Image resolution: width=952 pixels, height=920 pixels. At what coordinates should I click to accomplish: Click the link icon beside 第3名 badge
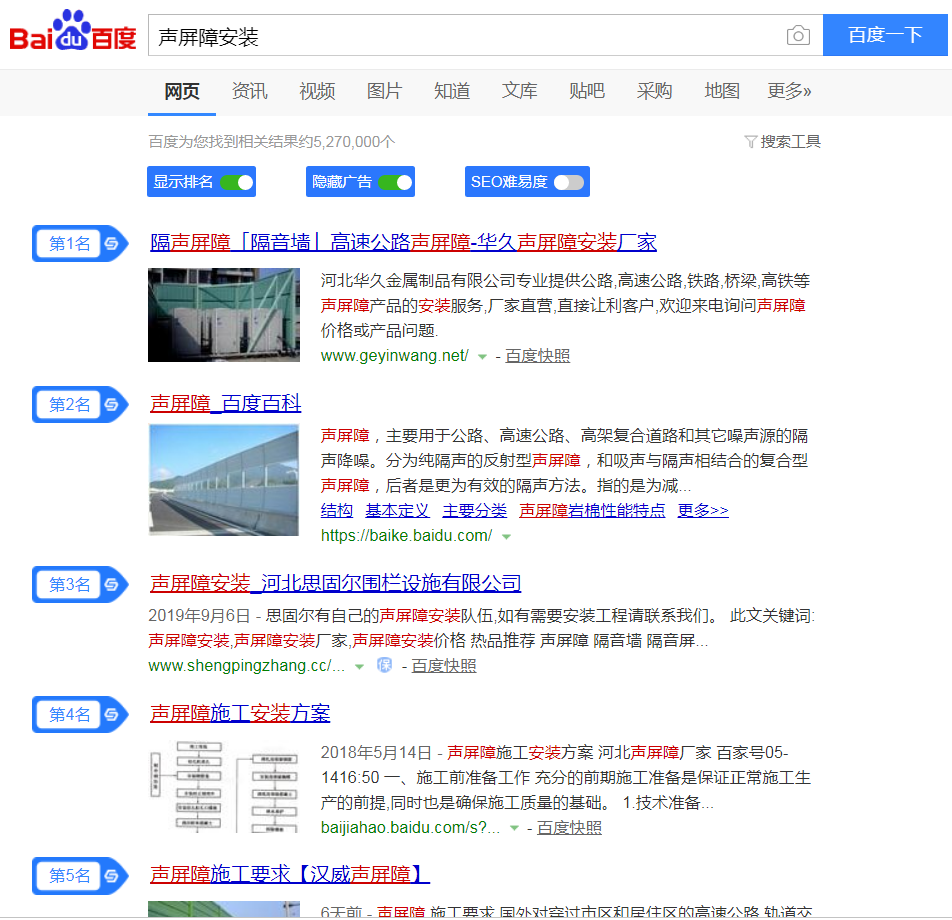pyautogui.click(x=112, y=584)
